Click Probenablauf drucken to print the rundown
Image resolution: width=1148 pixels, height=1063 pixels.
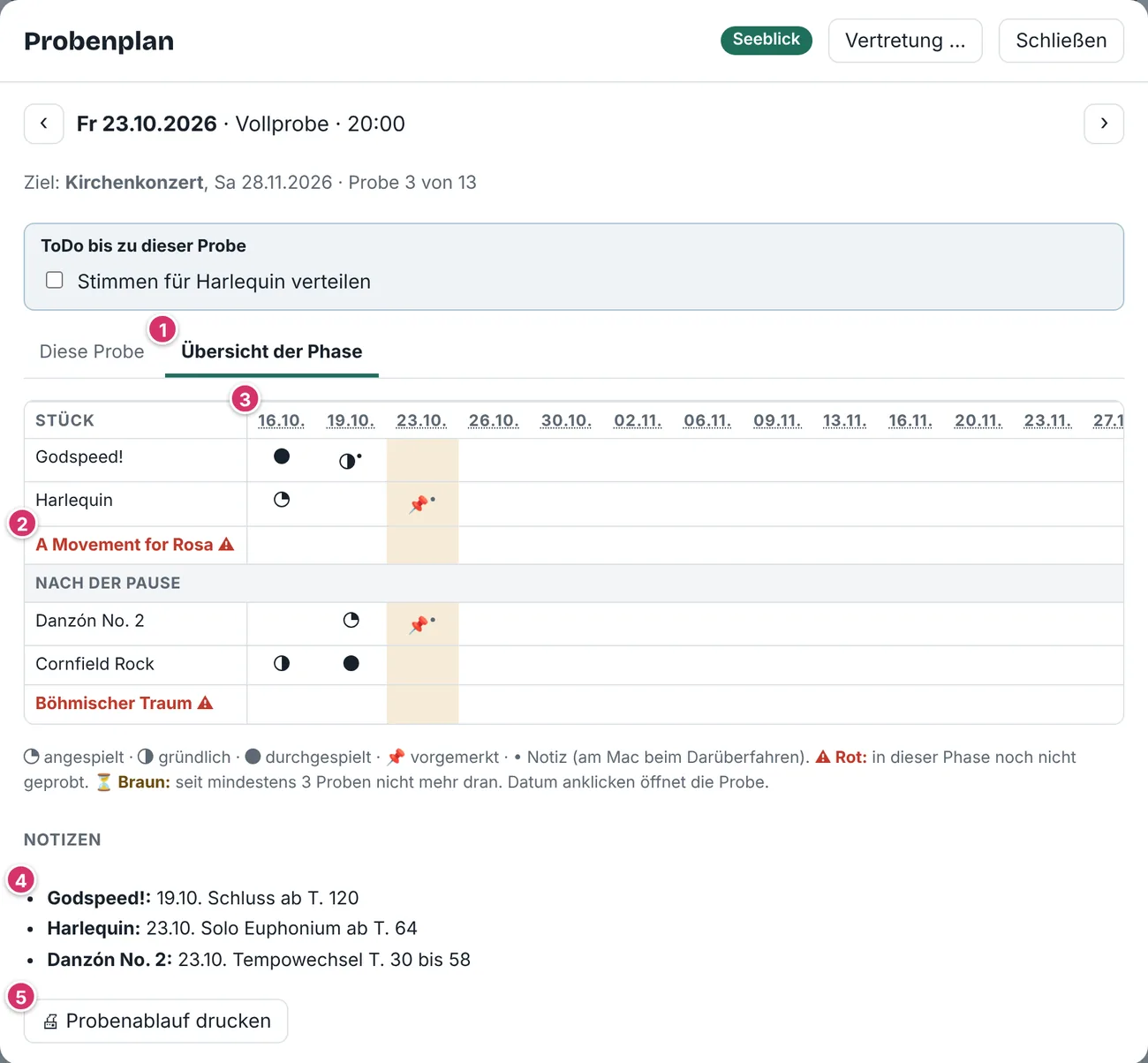click(x=156, y=1021)
